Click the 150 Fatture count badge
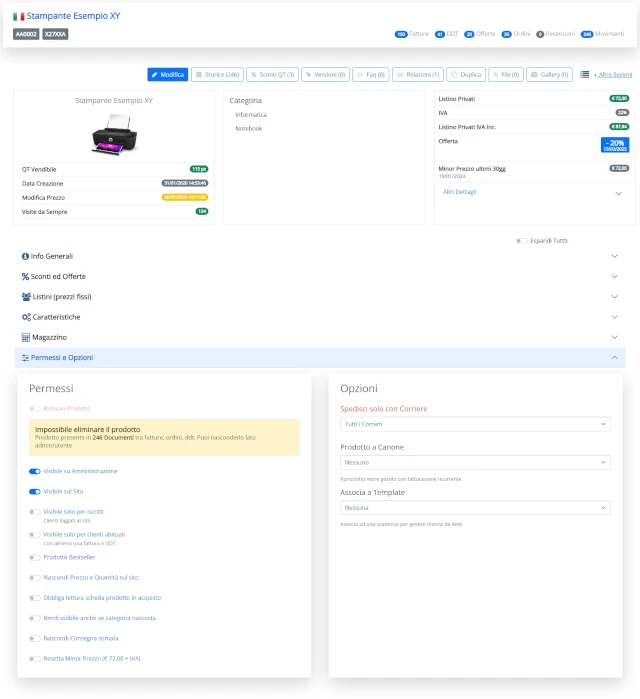640x699 pixels. 401,34
